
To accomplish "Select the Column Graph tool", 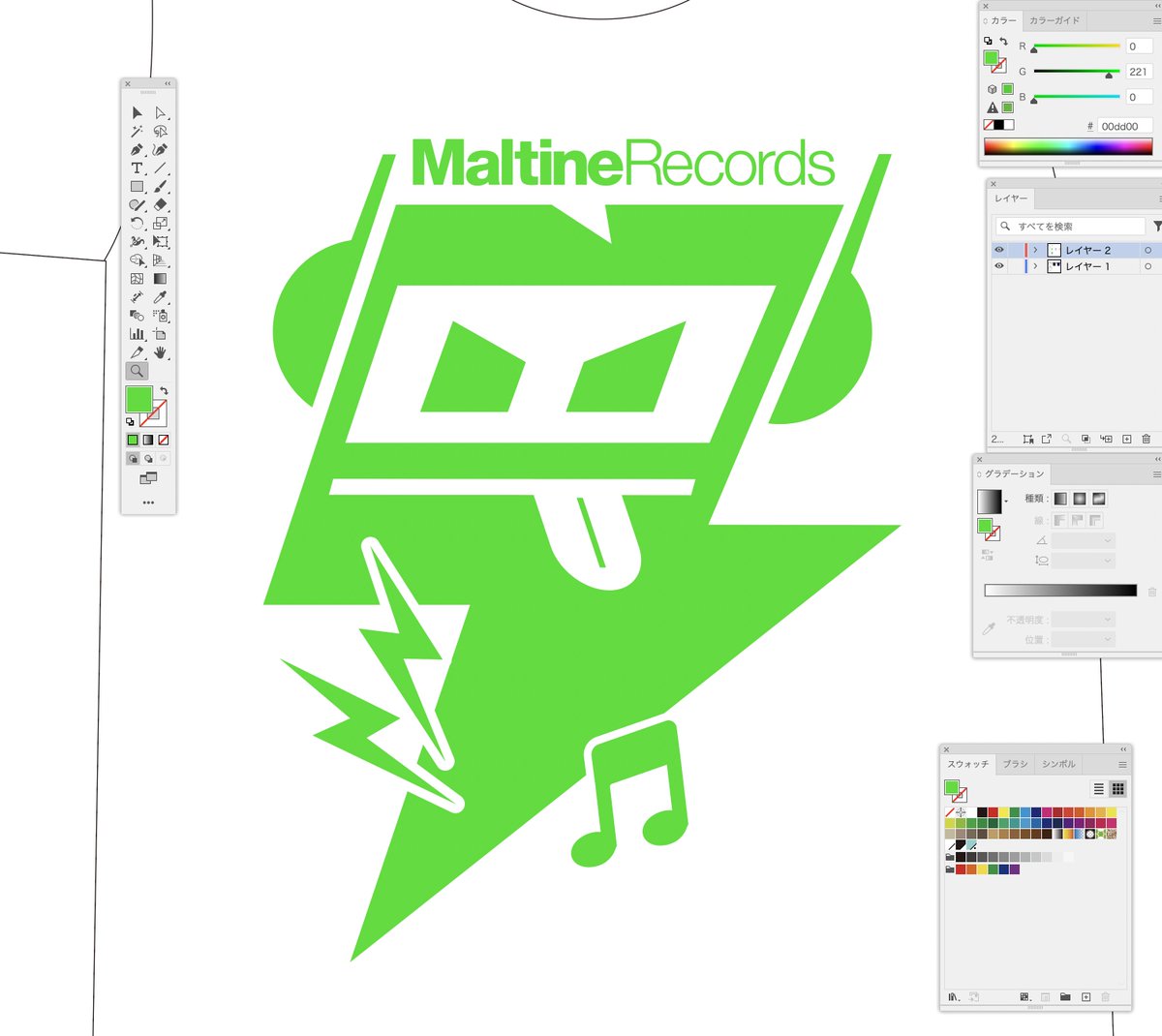I will [137, 334].
